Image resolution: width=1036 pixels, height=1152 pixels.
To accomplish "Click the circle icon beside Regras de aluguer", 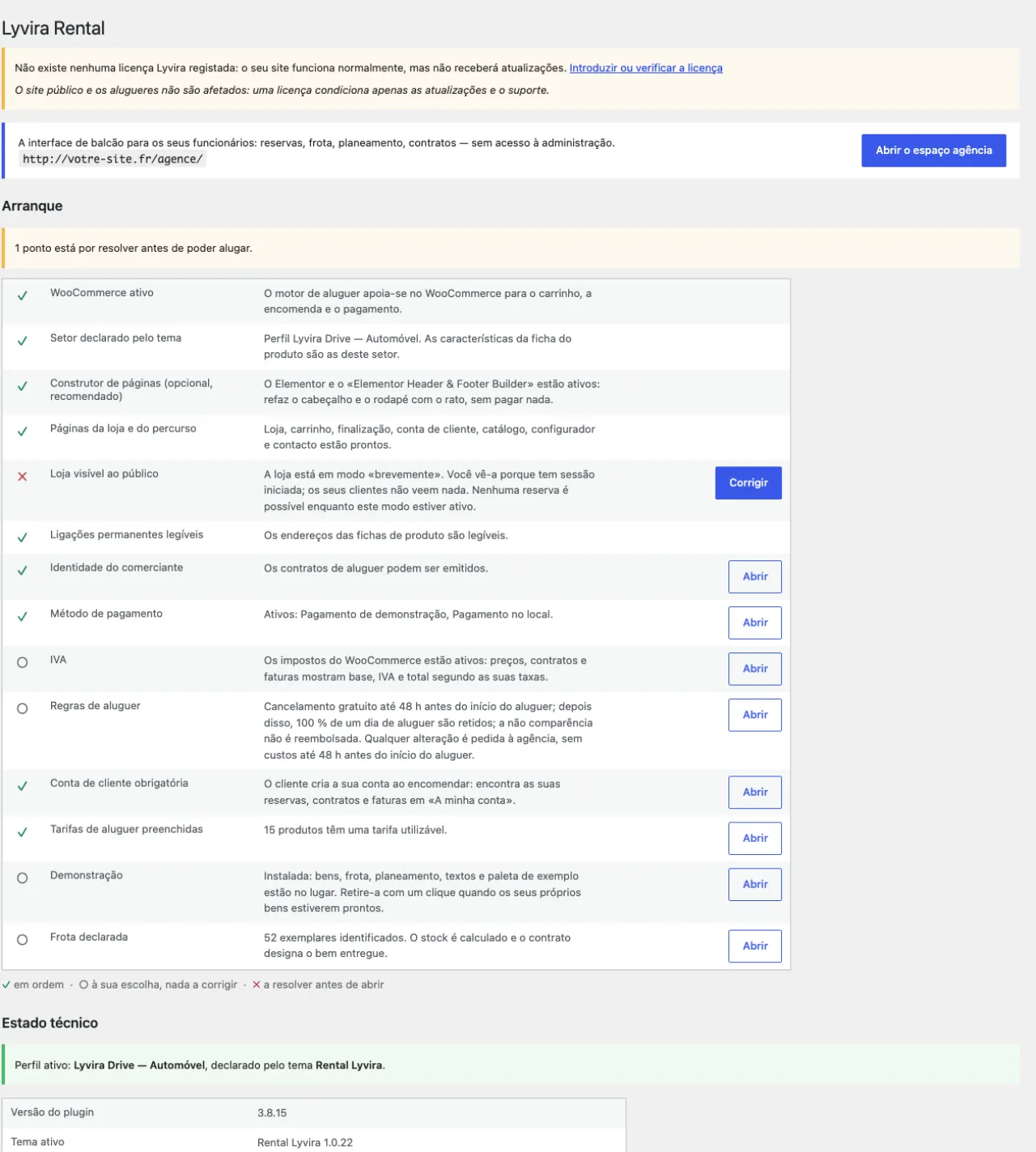I will click(x=23, y=708).
